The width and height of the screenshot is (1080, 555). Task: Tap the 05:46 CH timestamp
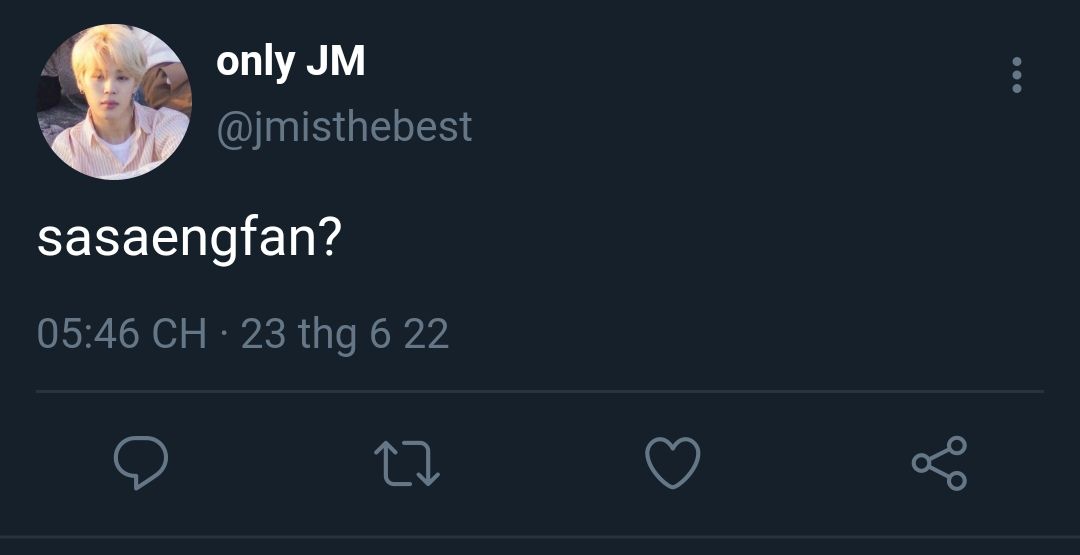pyautogui.click(x=121, y=333)
